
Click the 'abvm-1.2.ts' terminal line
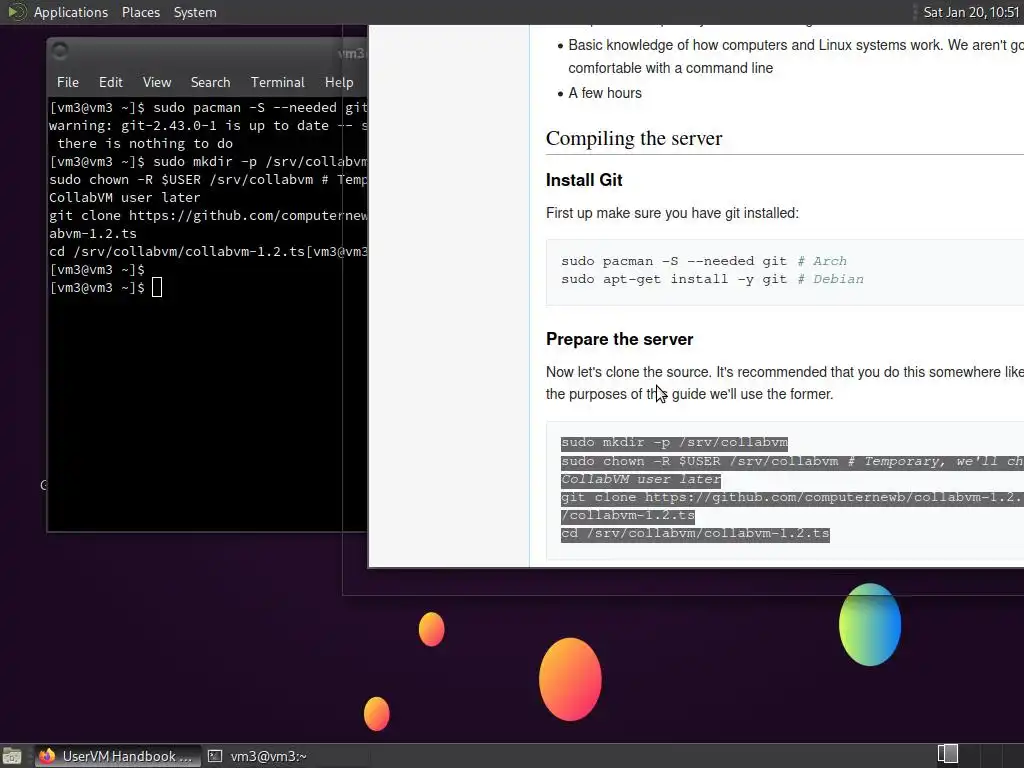(x=93, y=233)
